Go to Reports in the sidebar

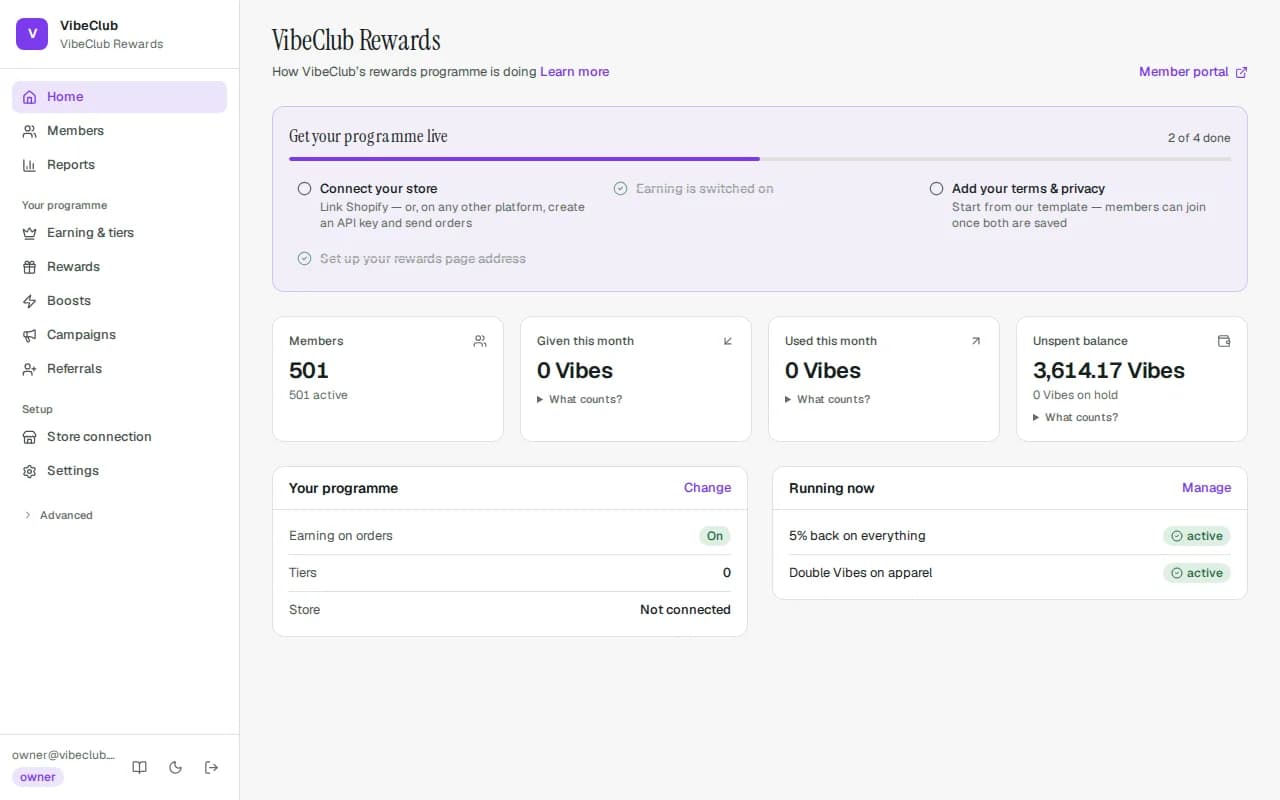120,165
